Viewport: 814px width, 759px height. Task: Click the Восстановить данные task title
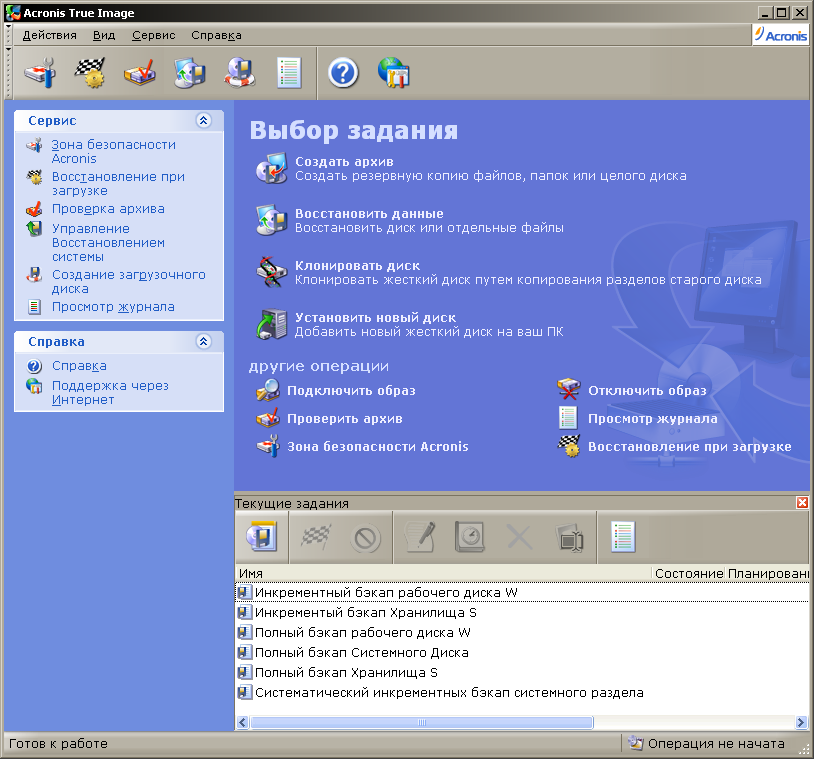(x=369, y=213)
